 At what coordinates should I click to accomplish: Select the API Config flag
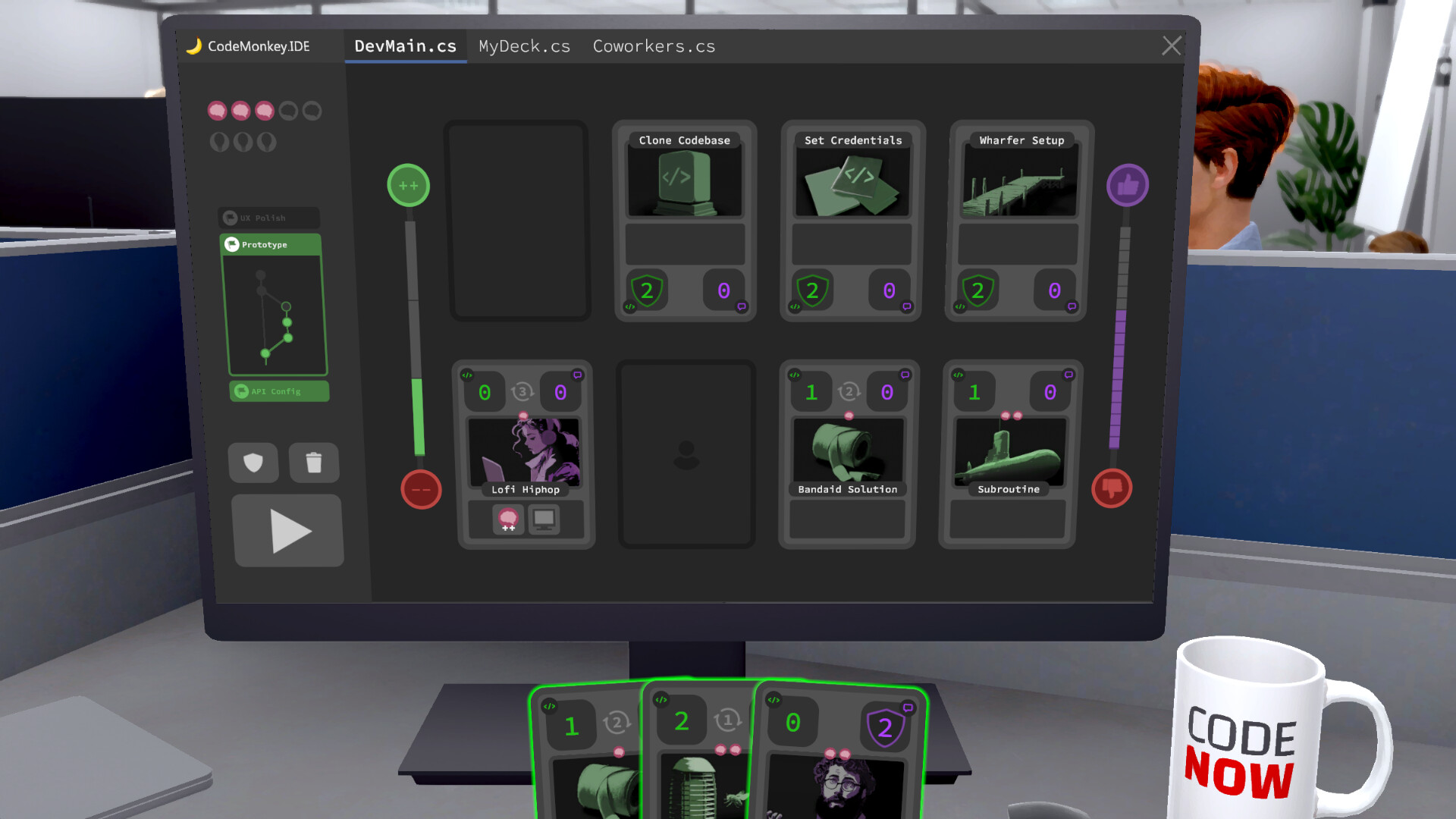pyautogui.click(x=278, y=391)
